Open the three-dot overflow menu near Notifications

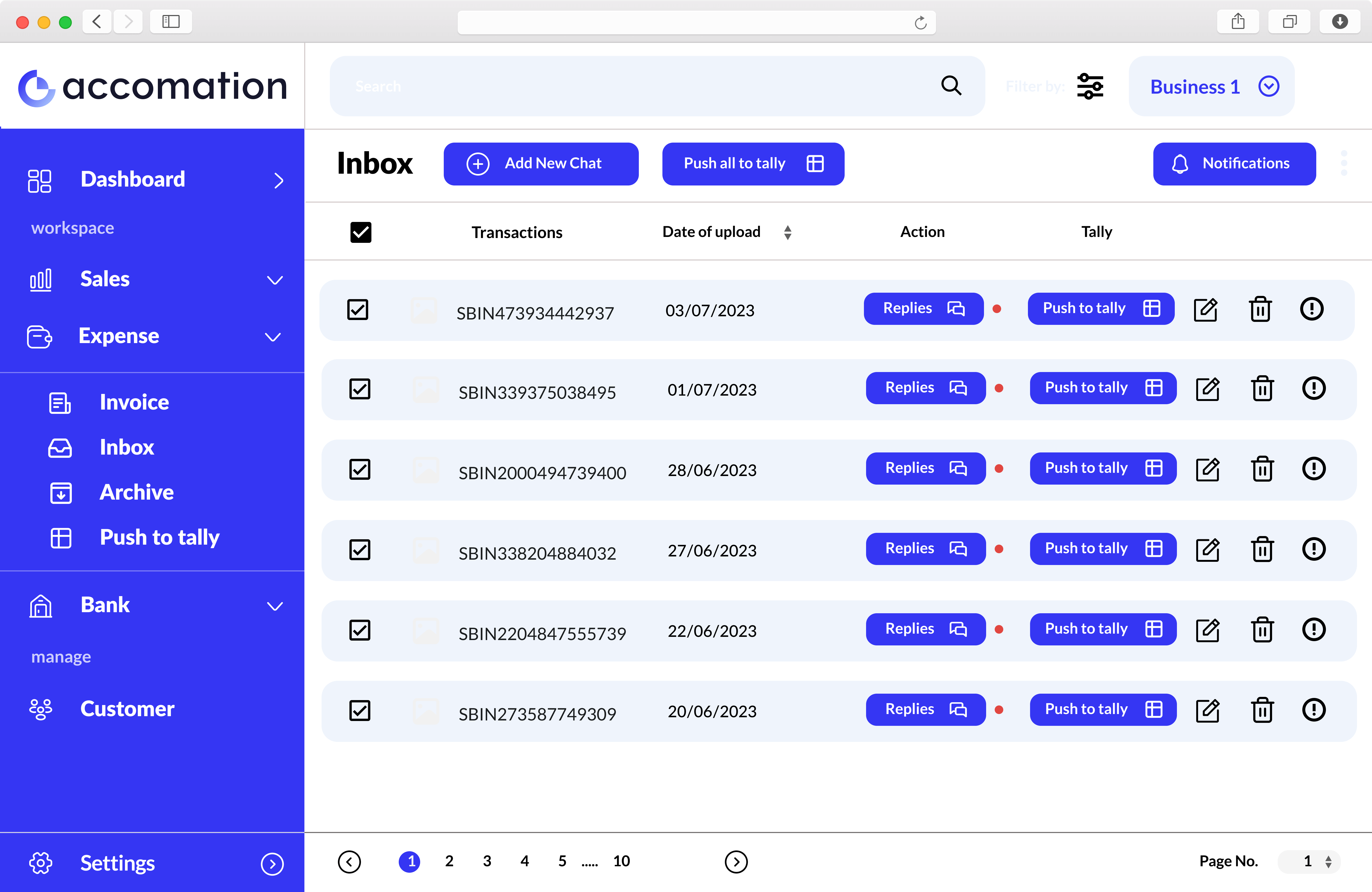1344,163
